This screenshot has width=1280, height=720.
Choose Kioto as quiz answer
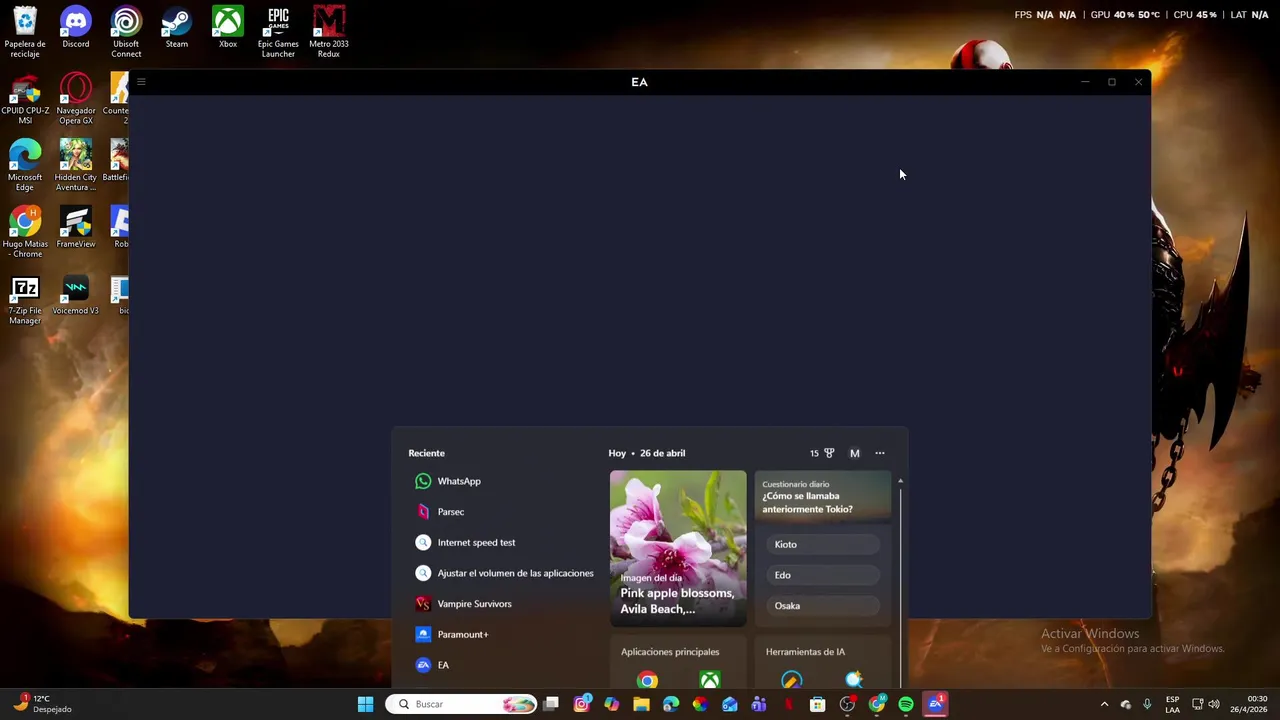coord(824,544)
